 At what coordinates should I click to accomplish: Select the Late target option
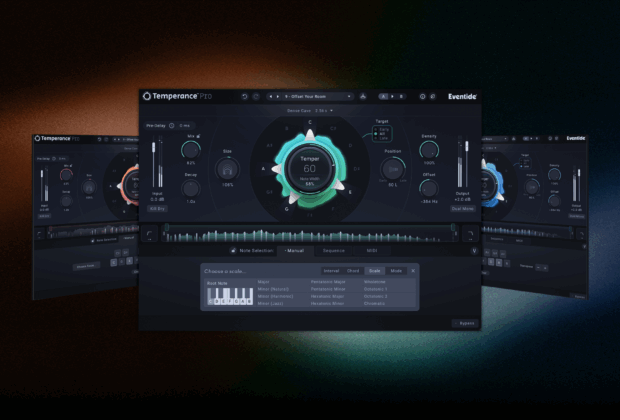tap(385, 140)
